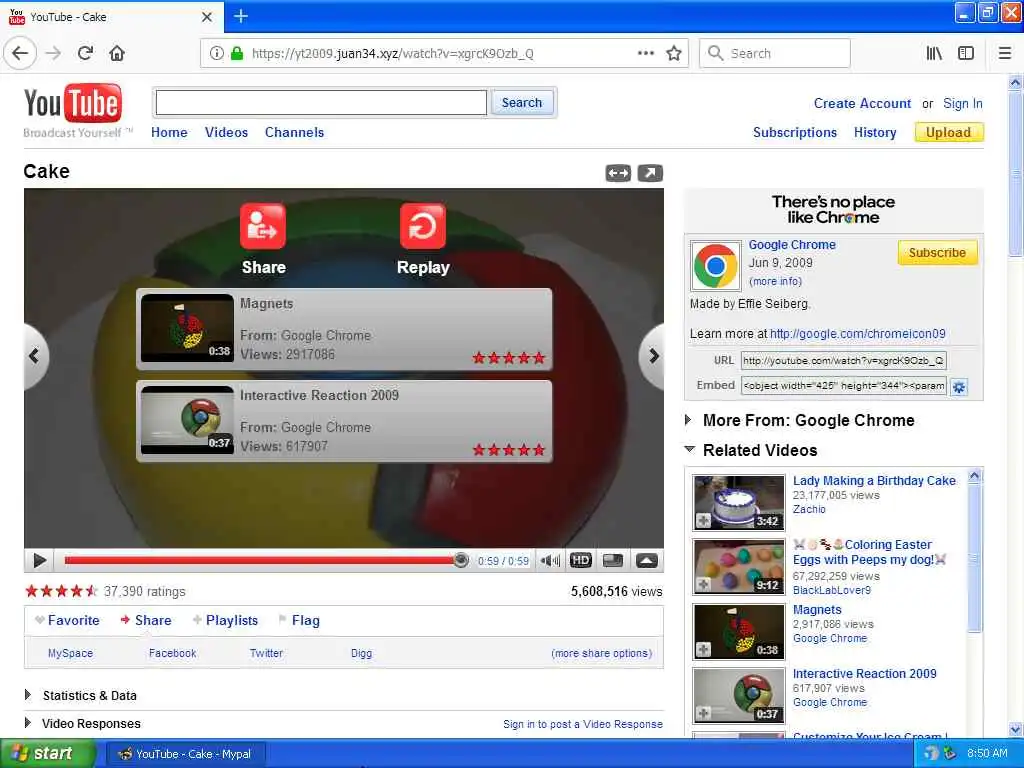Play the video using the play button
The width and height of the screenshot is (1024, 768).
tap(39, 560)
